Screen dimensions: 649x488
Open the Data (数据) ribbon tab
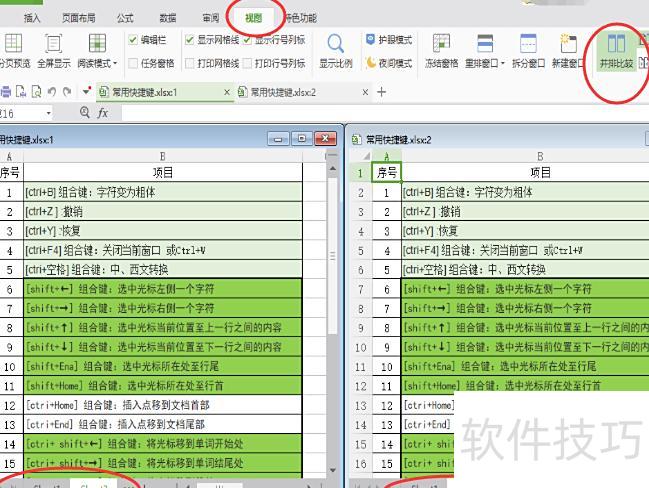coord(168,18)
